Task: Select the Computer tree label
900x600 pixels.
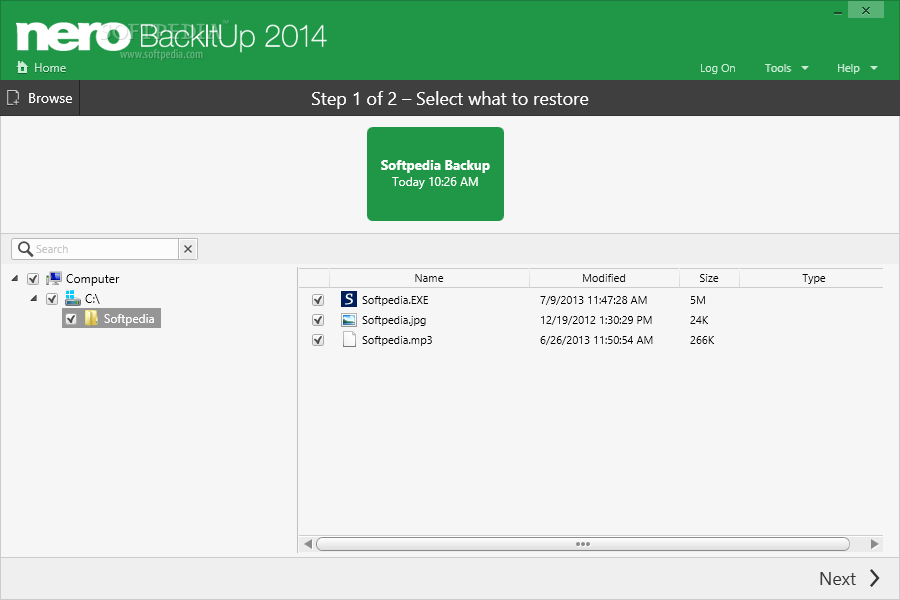Action: [x=92, y=279]
